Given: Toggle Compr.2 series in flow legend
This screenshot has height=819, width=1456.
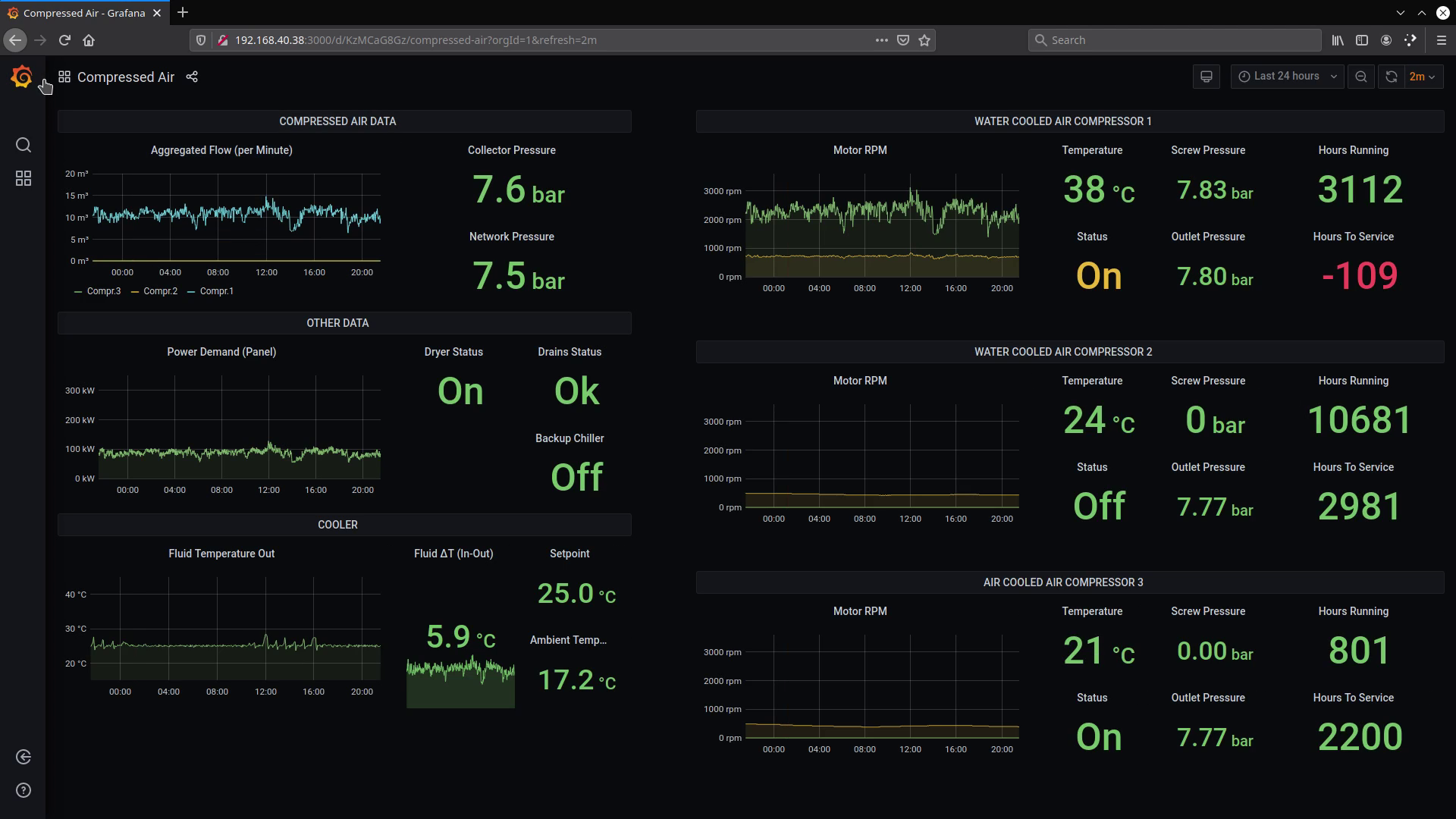Looking at the screenshot, I should tap(160, 291).
